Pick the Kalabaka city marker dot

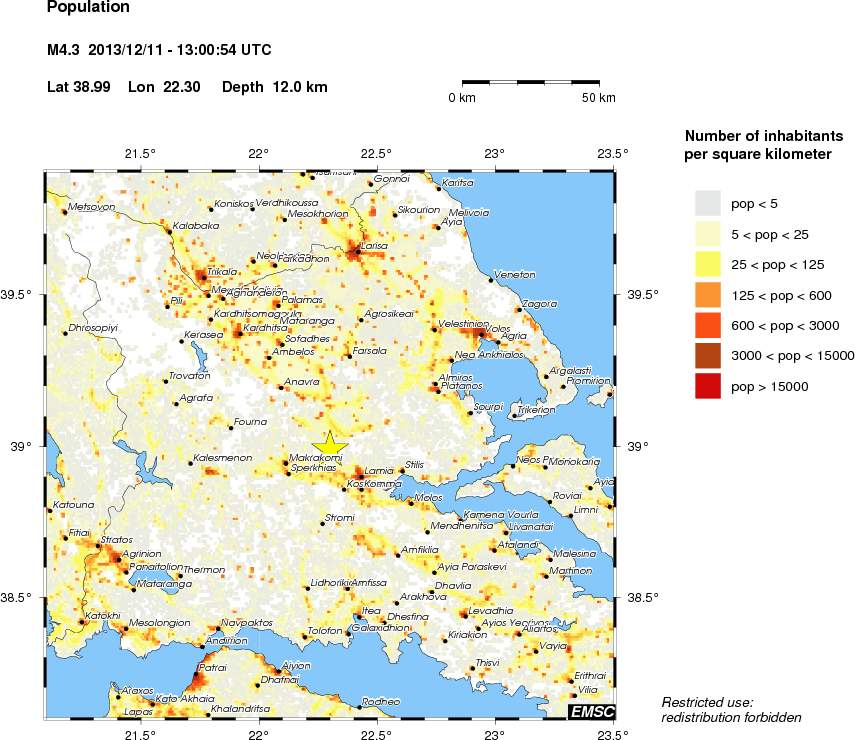[x=168, y=231]
